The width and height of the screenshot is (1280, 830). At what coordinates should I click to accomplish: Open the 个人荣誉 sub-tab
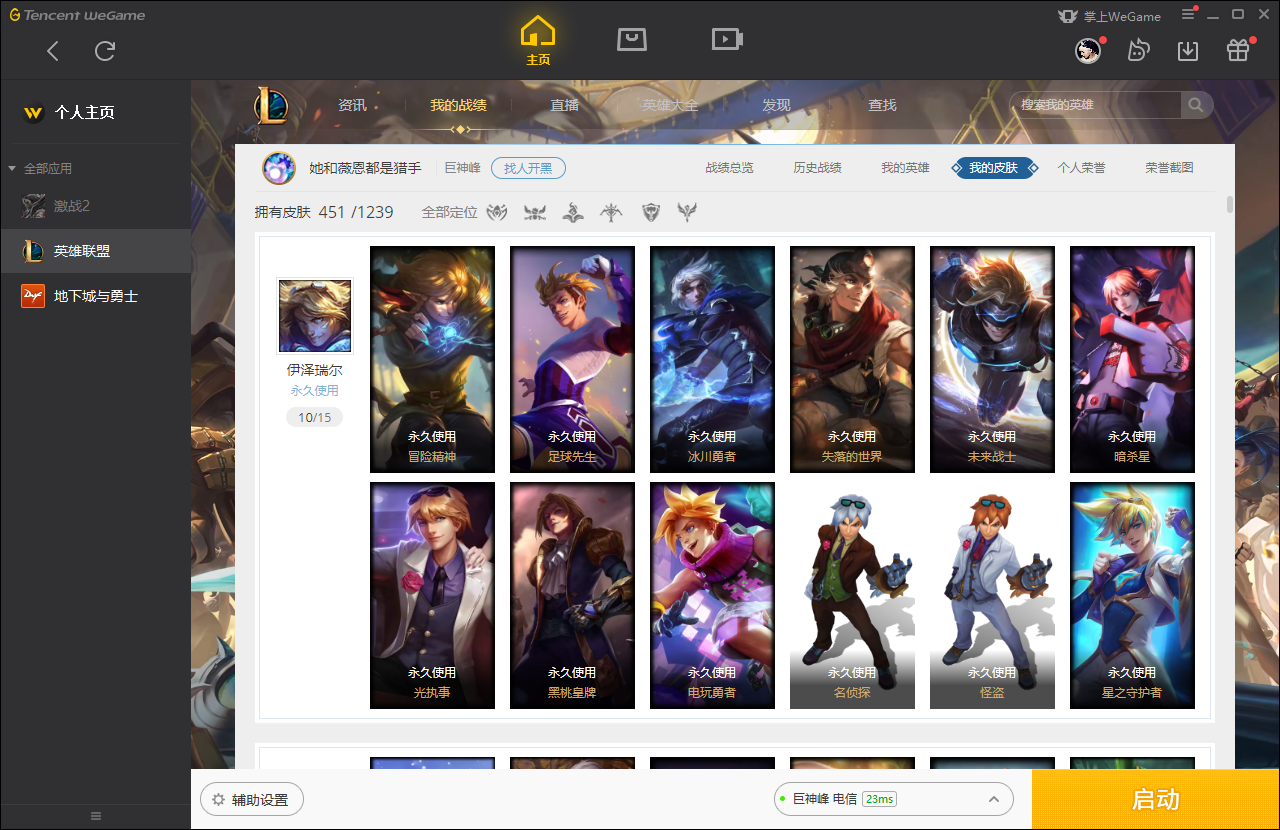coord(1082,168)
